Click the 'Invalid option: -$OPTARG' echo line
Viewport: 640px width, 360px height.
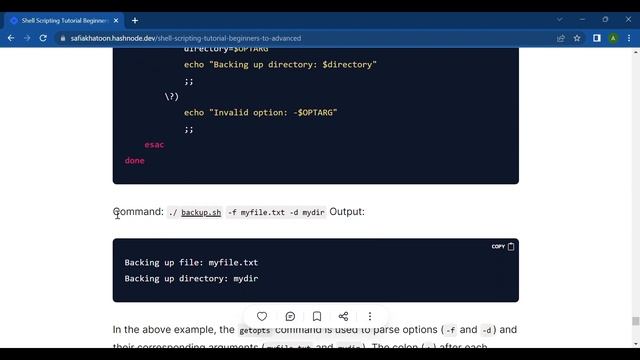(260, 113)
